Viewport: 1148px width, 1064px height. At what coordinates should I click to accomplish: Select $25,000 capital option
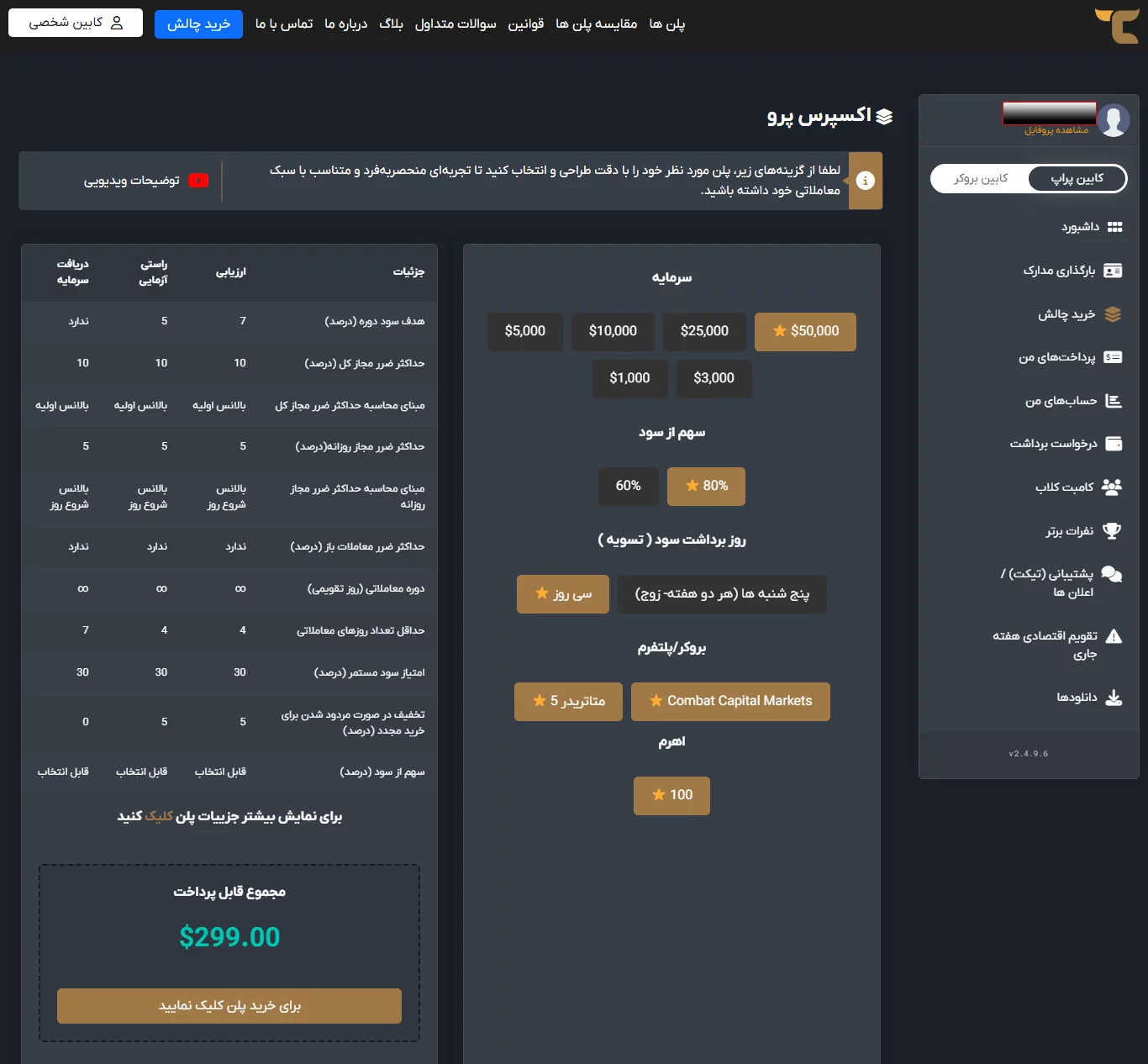704,331
